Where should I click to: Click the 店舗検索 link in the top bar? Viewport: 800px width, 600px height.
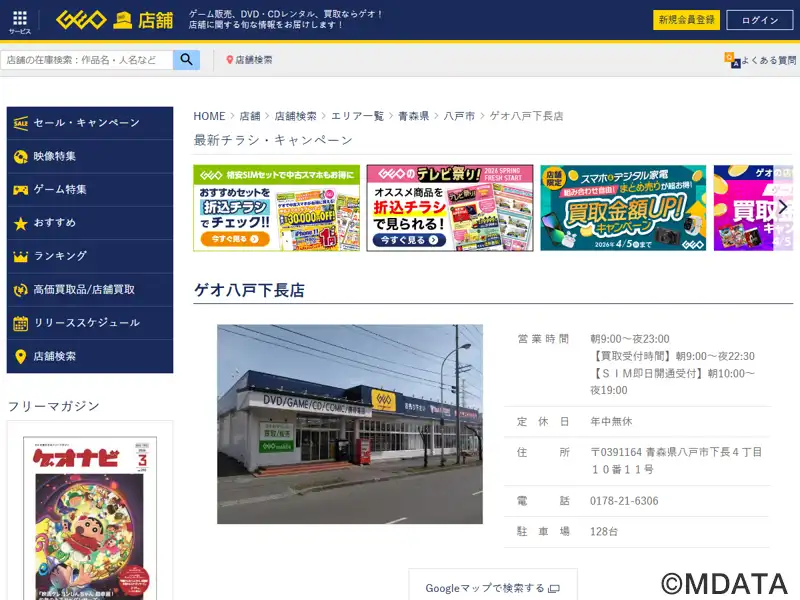(249, 60)
